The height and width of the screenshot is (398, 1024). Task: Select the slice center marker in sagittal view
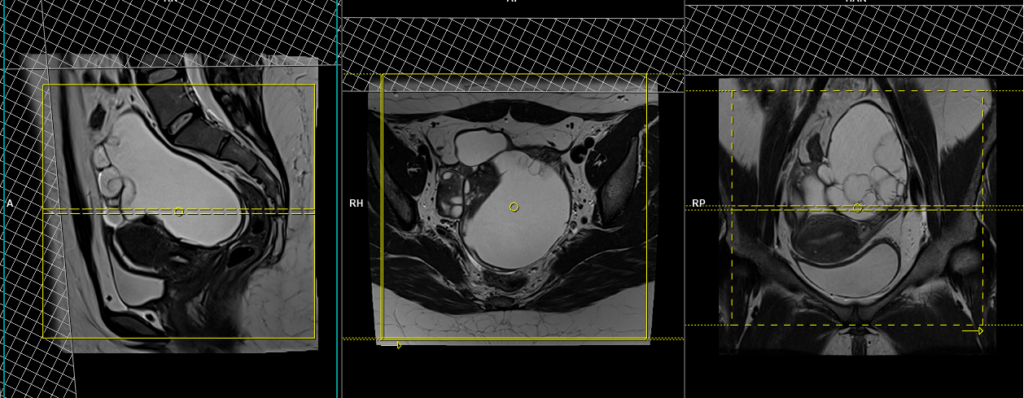coord(179,211)
